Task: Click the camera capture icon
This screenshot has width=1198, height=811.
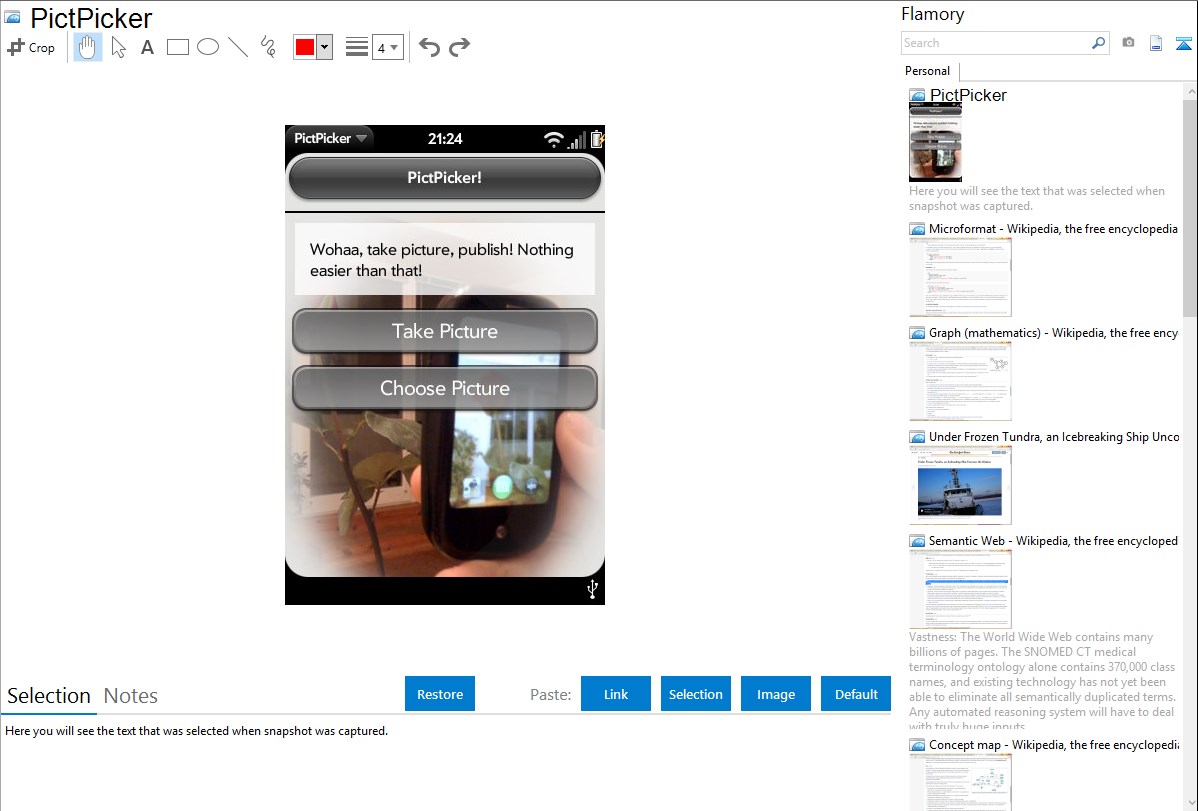Action: click(1128, 43)
